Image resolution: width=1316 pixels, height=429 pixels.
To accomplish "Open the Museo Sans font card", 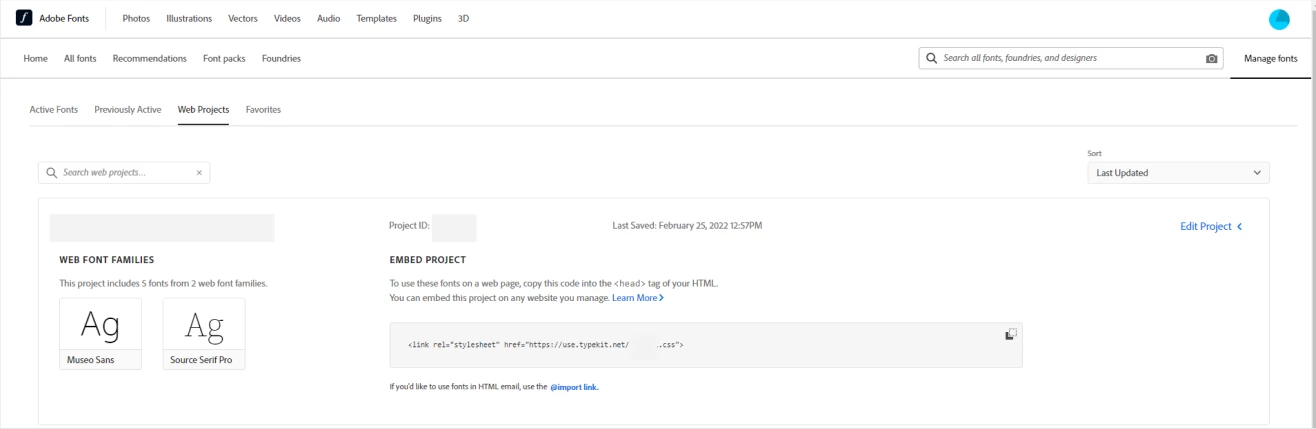I will tap(100, 334).
